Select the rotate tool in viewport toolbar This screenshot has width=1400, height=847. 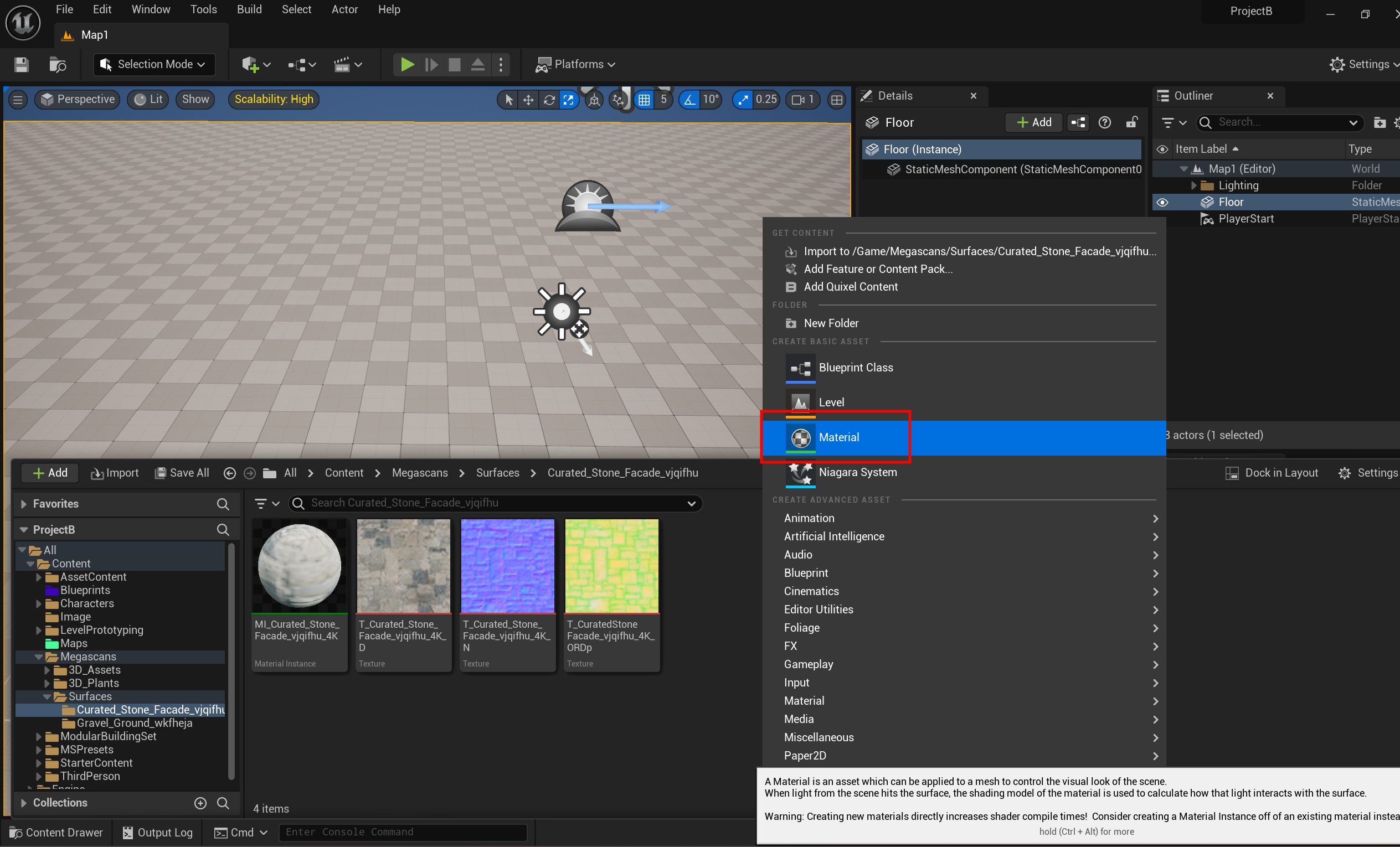tap(549, 100)
